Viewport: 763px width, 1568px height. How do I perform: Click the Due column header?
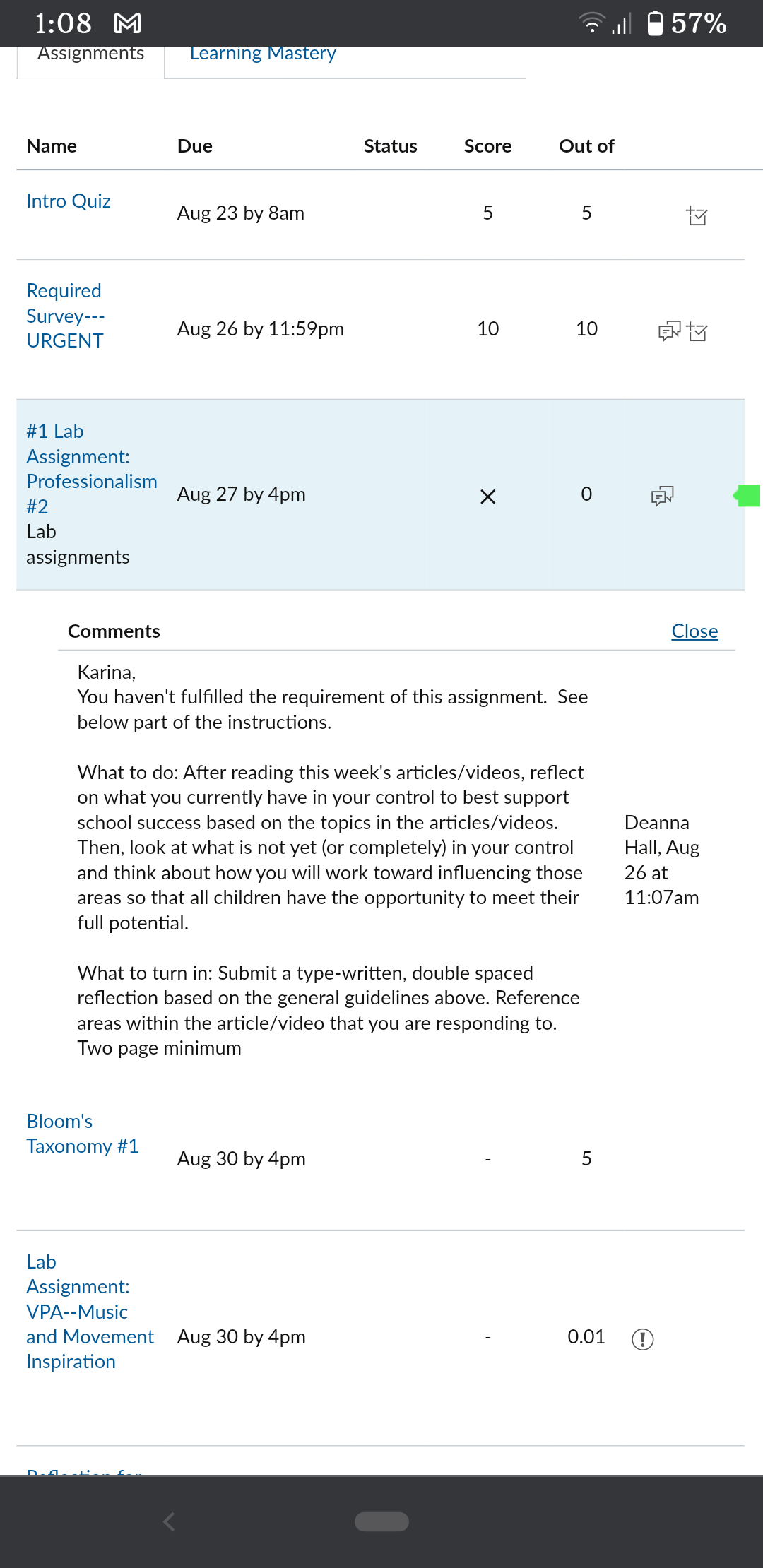[195, 146]
